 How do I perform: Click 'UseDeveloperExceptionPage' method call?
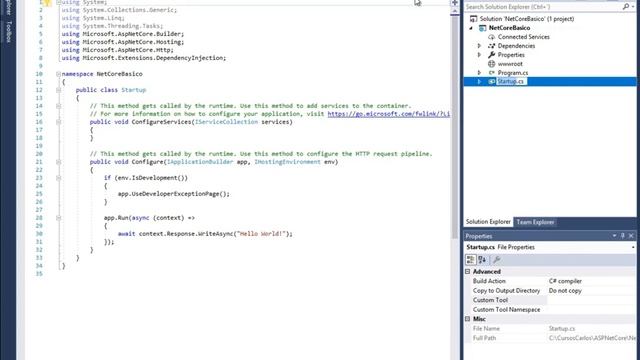176,193
